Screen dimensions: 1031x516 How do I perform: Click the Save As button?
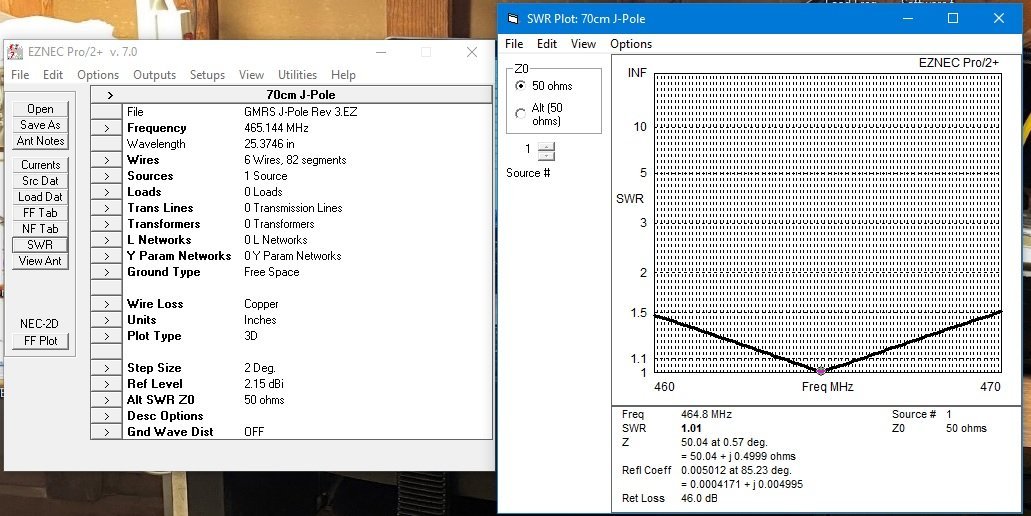click(x=40, y=125)
